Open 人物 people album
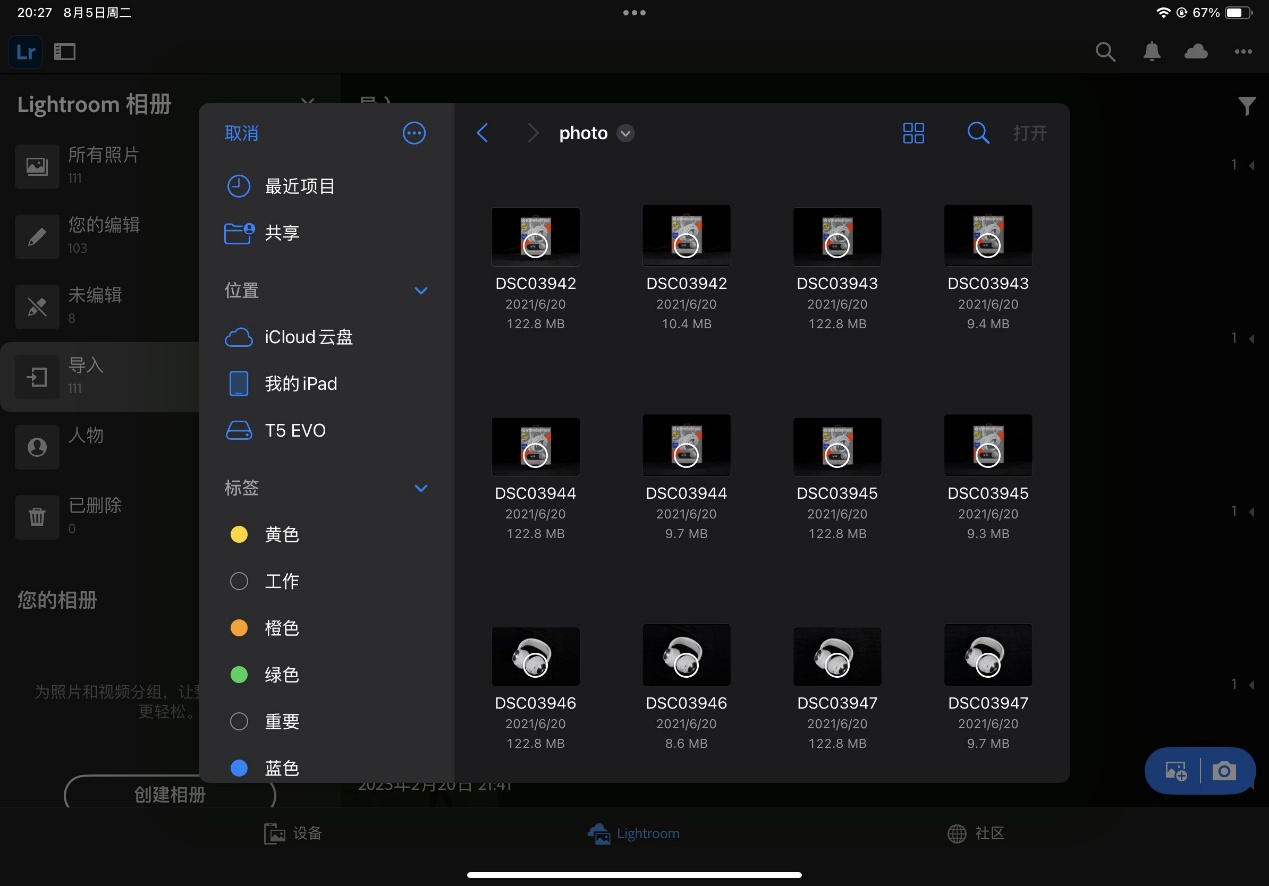The image size is (1269, 886). 100,447
